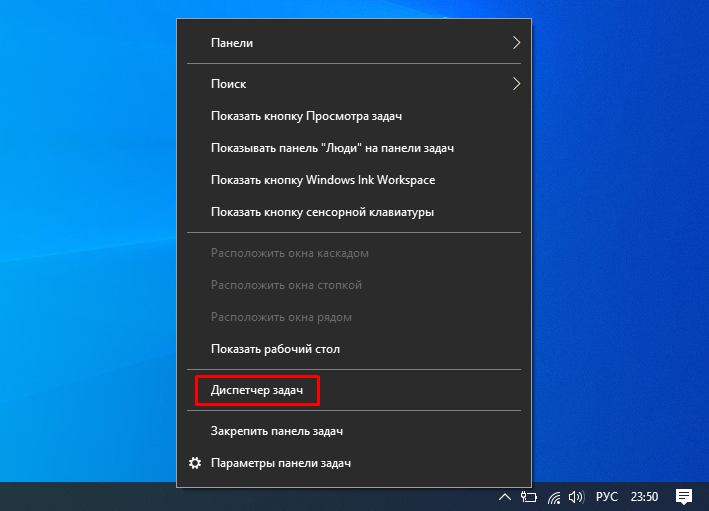This screenshot has width=709, height=511.
Task: Choose Показать рабочий стол
Action: pyautogui.click(x=354, y=349)
